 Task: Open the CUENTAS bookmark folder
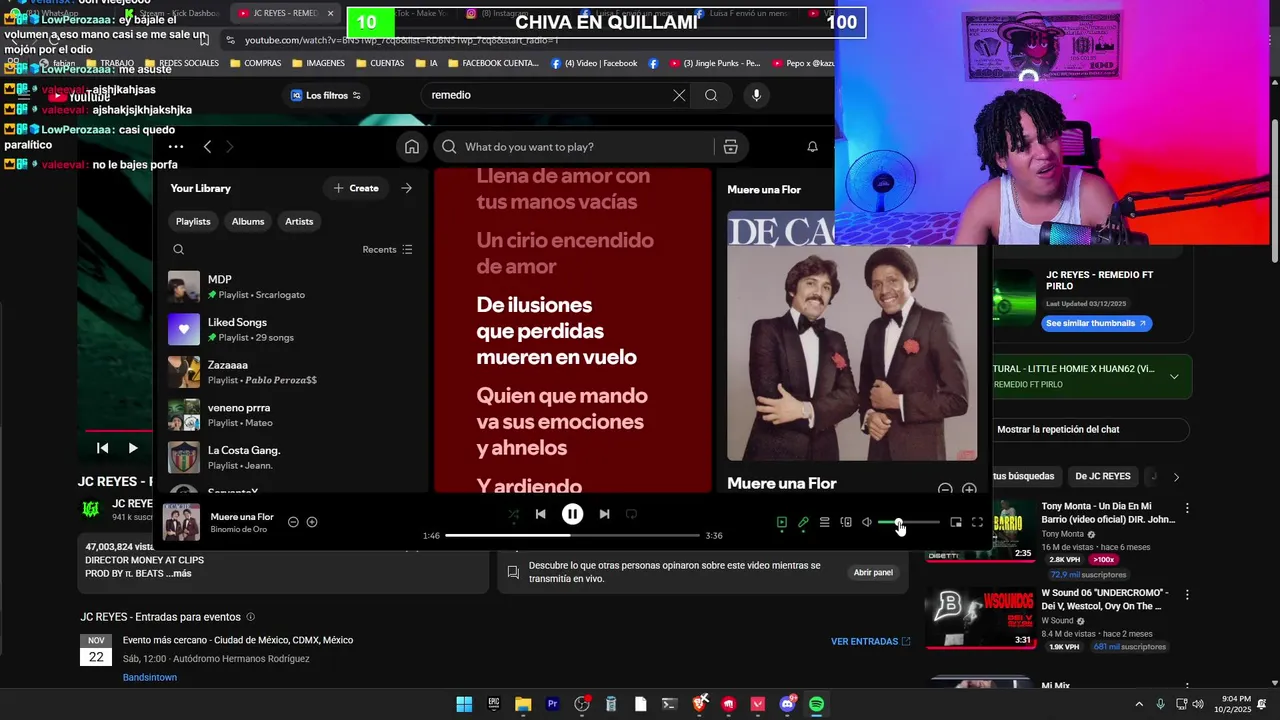coord(380,63)
